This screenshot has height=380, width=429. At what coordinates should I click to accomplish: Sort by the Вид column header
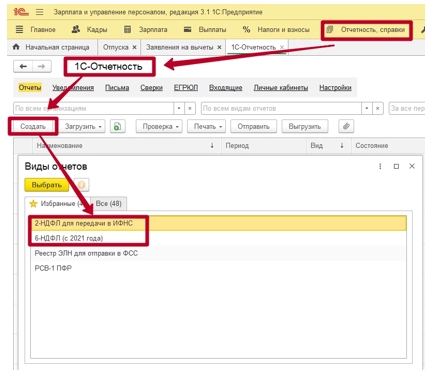328,146
